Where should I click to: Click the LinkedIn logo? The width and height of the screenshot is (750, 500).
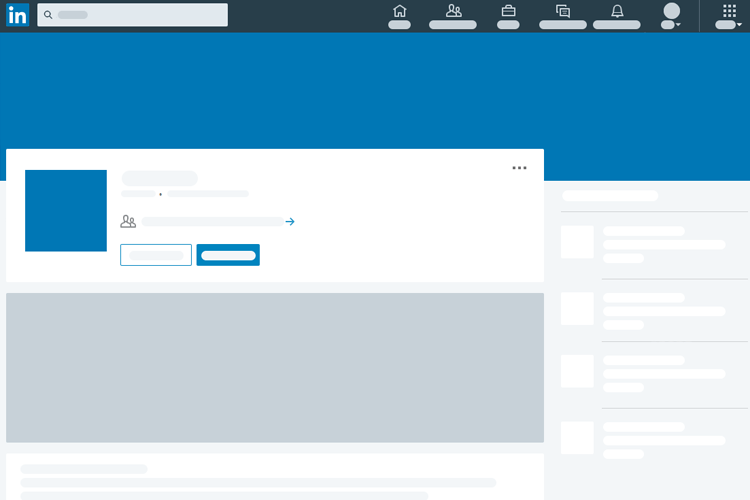(x=17, y=15)
